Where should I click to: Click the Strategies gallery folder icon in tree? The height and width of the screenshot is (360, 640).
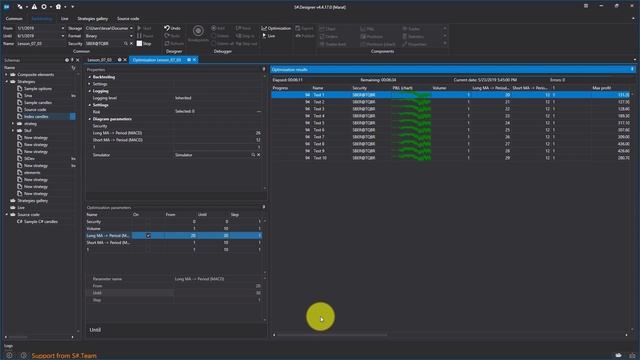(13, 200)
